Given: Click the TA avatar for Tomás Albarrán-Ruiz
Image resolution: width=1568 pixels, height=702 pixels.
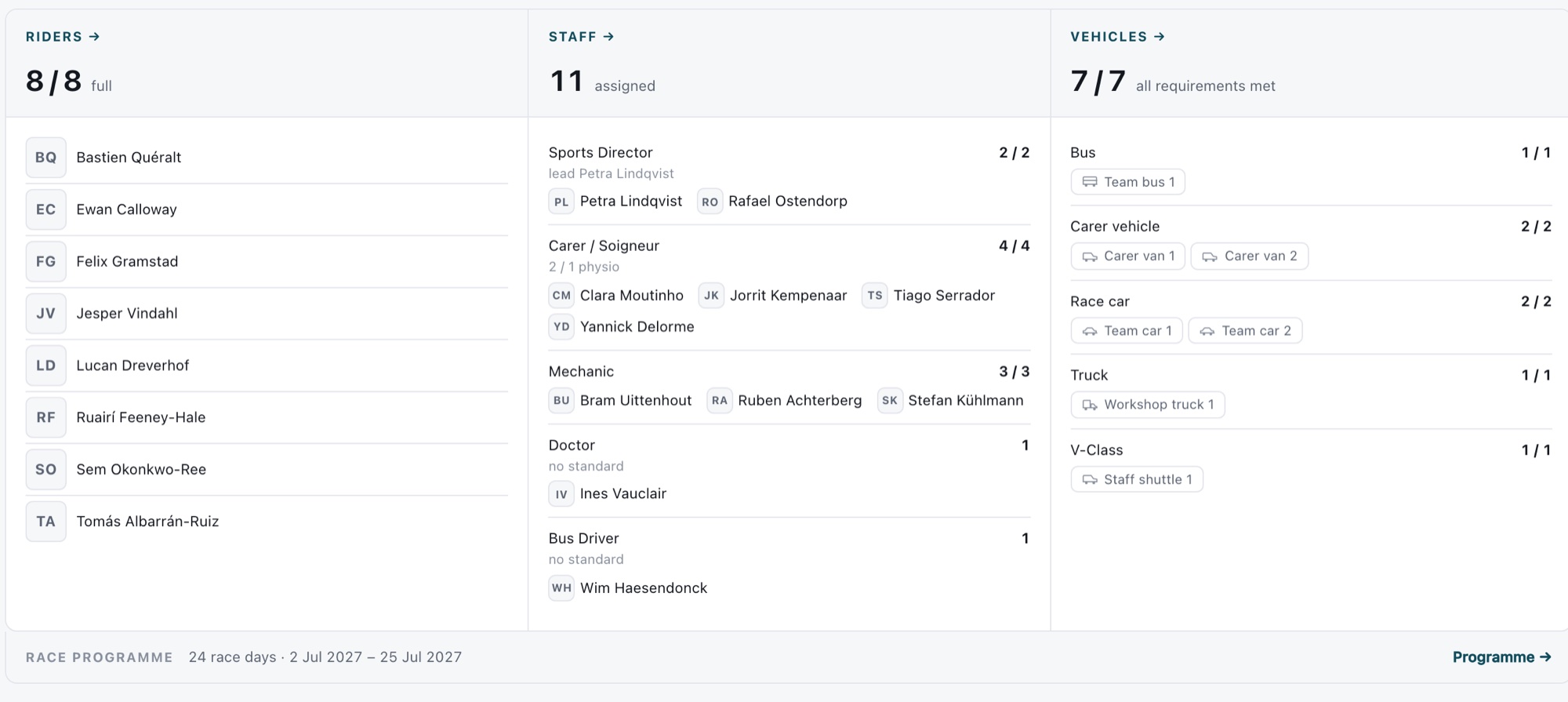Looking at the screenshot, I should click(45, 522).
